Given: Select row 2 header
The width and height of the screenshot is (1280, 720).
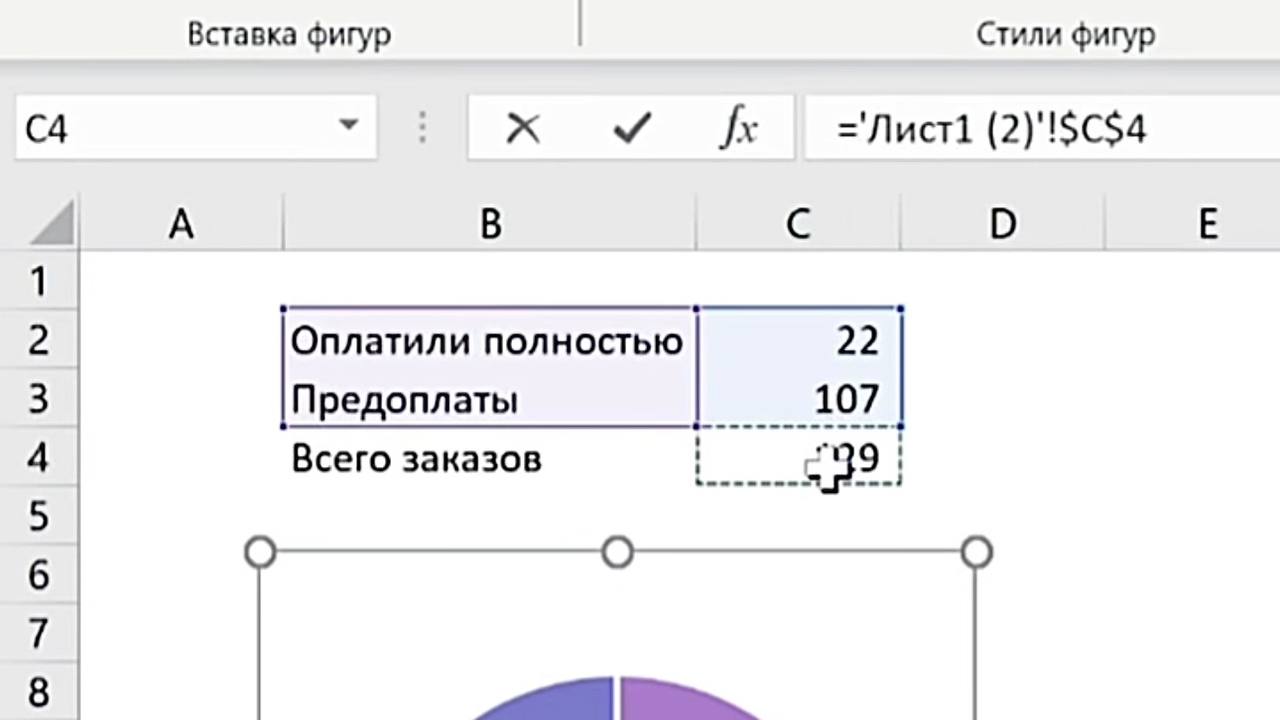Looking at the screenshot, I should [x=39, y=340].
